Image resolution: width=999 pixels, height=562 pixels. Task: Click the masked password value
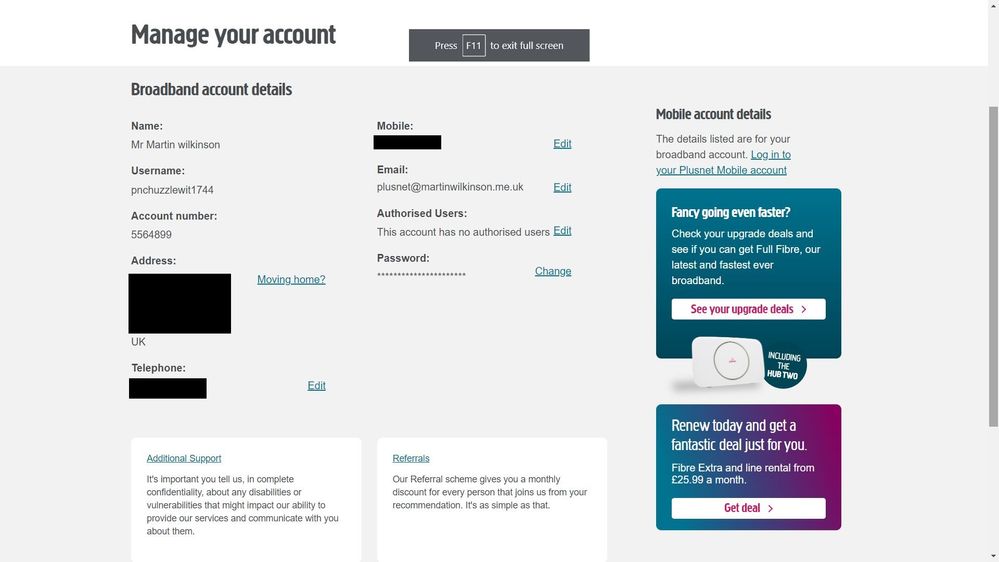[x=421, y=274]
